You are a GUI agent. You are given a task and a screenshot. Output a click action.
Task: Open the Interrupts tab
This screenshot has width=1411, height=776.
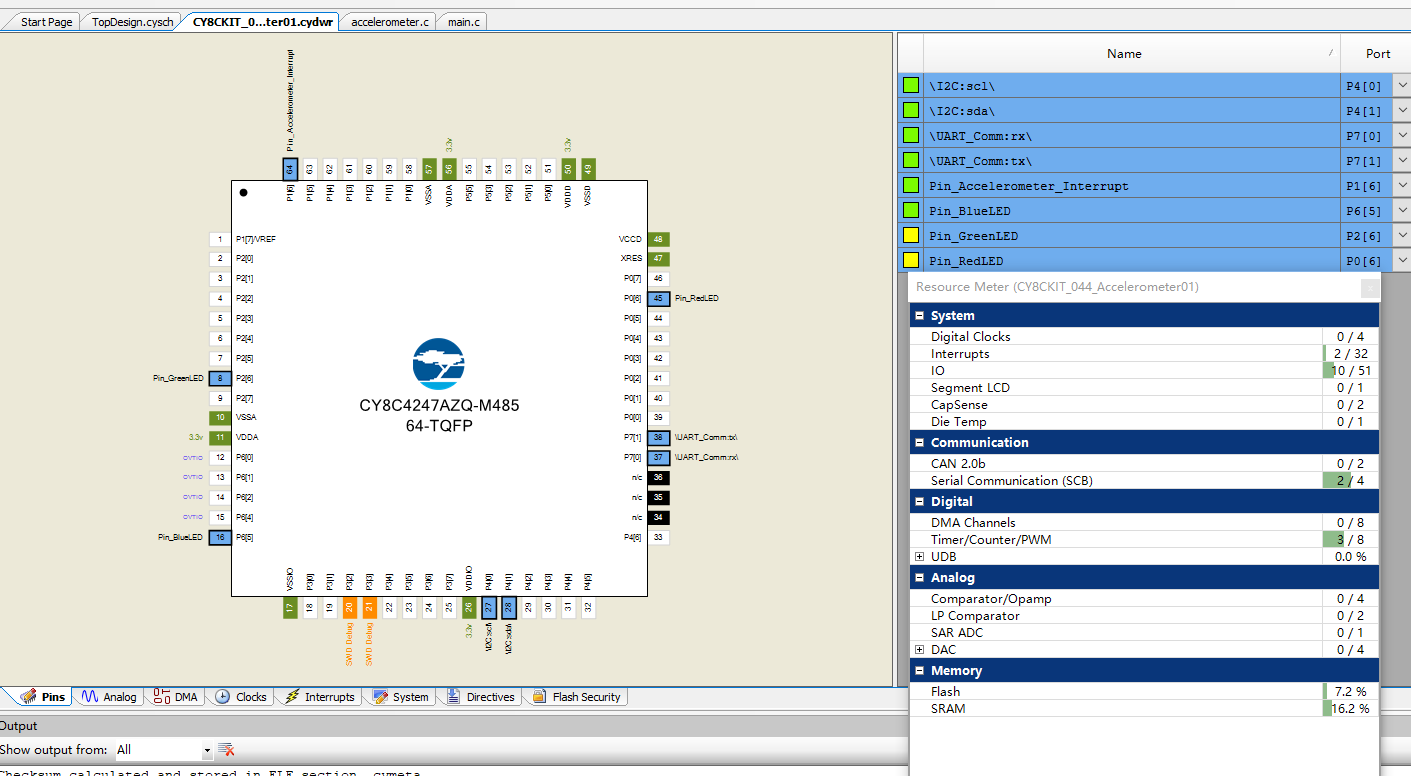click(320, 697)
